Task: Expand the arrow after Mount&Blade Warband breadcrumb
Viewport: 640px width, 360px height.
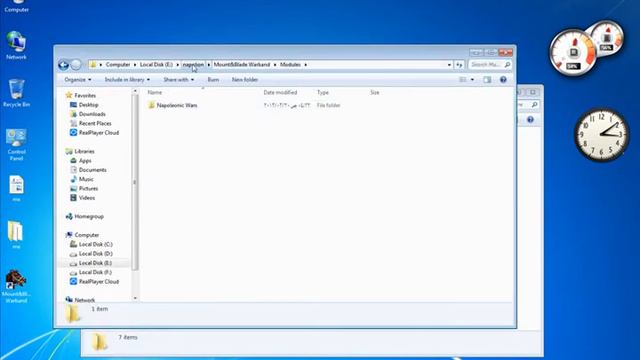Action: click(275, 64)
